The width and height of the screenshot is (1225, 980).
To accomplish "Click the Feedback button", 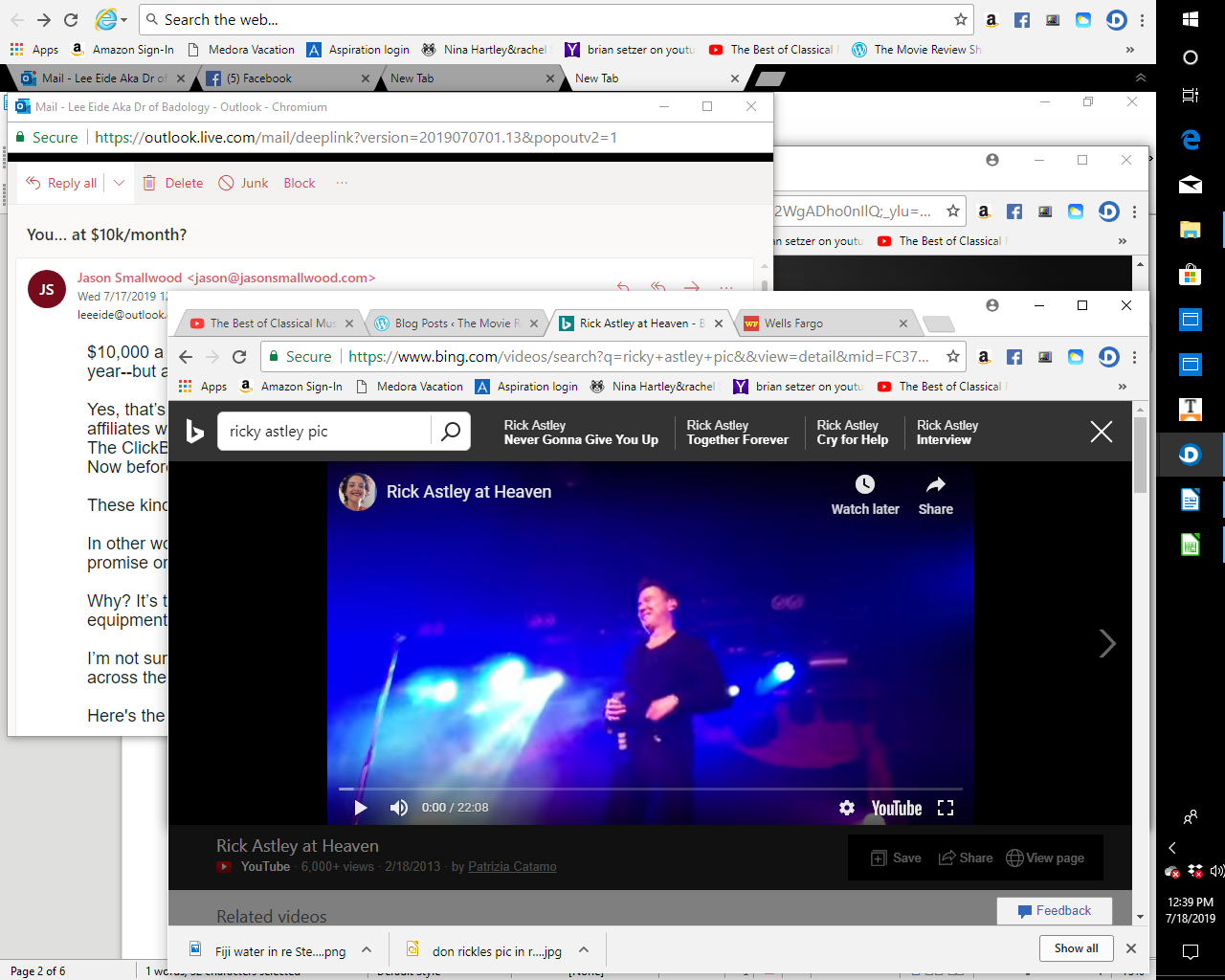I will pyautogui.click(x=1054, y=910).
